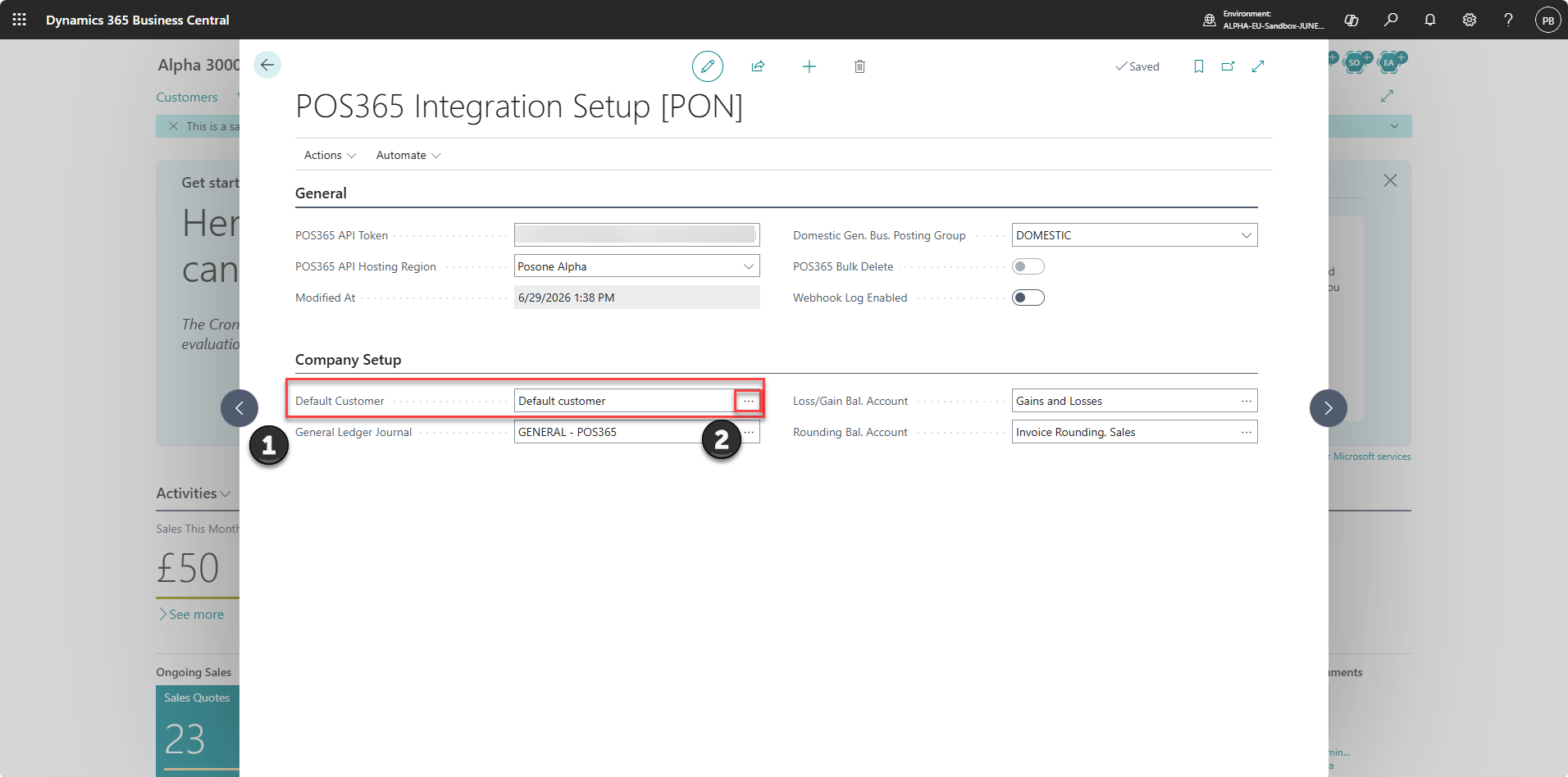Dismiss the sandbox notification bar
Image resolution: width=1568 pixels, height=777 pixels.
(x=173, y=126)
